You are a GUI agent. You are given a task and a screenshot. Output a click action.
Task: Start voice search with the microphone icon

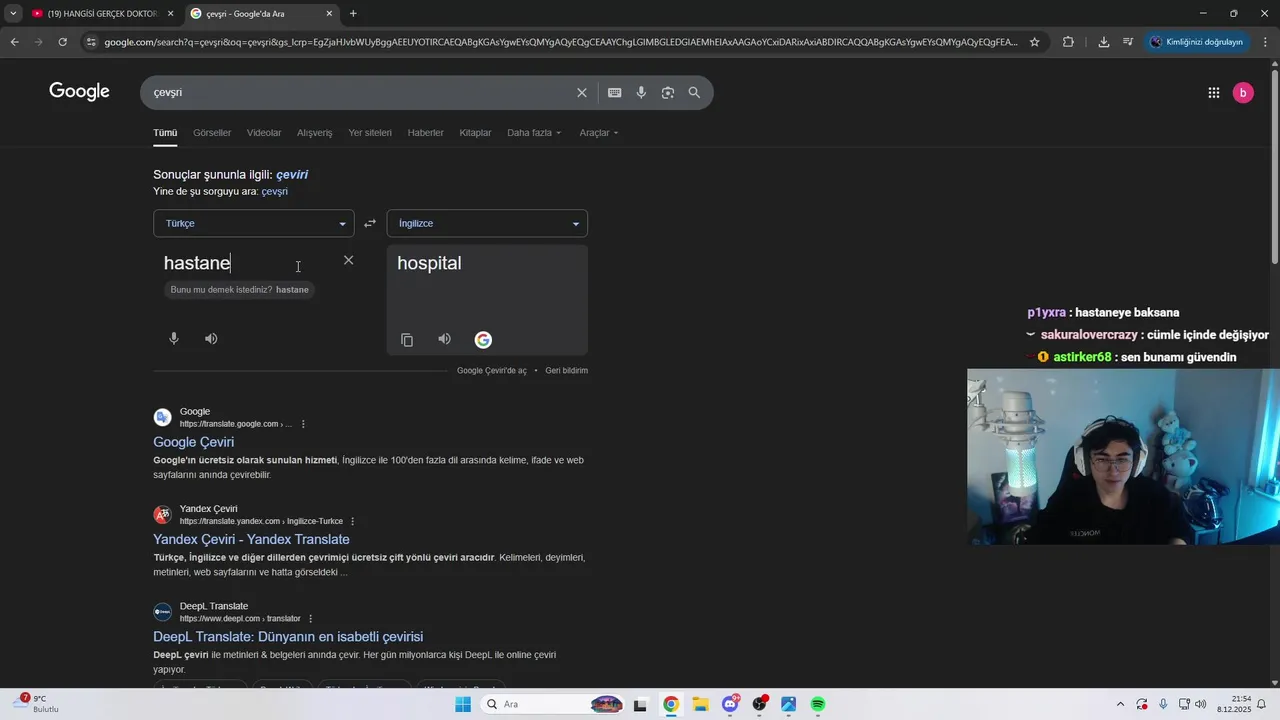click(641, 92)
